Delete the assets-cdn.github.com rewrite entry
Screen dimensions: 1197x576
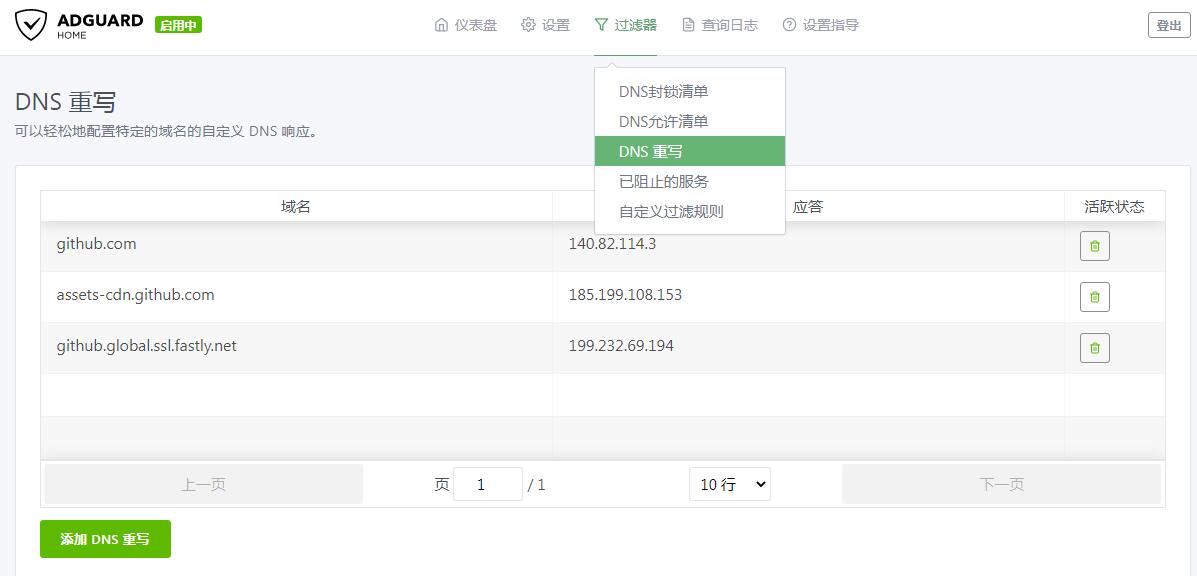point(1094,296)
